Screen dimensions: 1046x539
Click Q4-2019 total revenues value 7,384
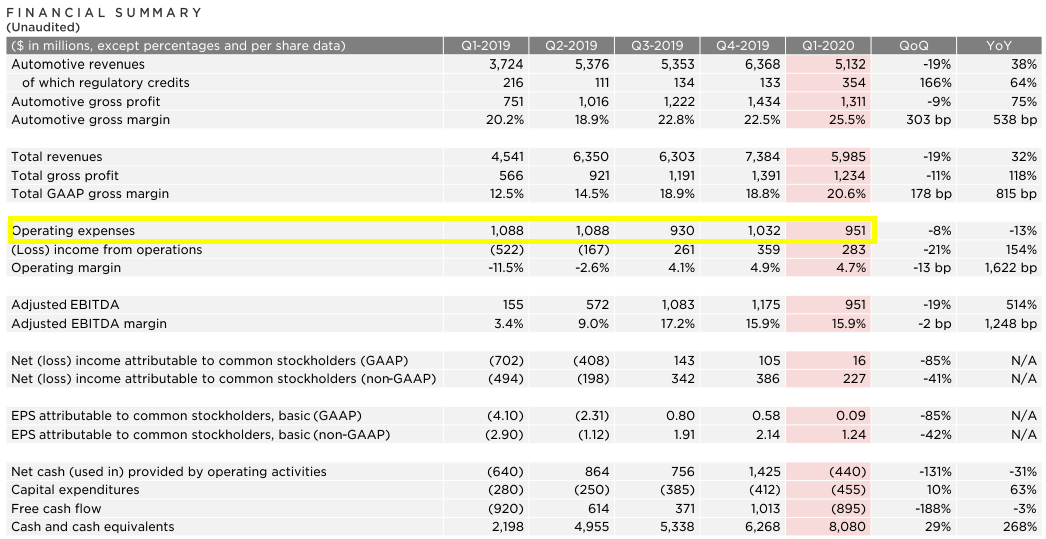(x=763, y=157)
